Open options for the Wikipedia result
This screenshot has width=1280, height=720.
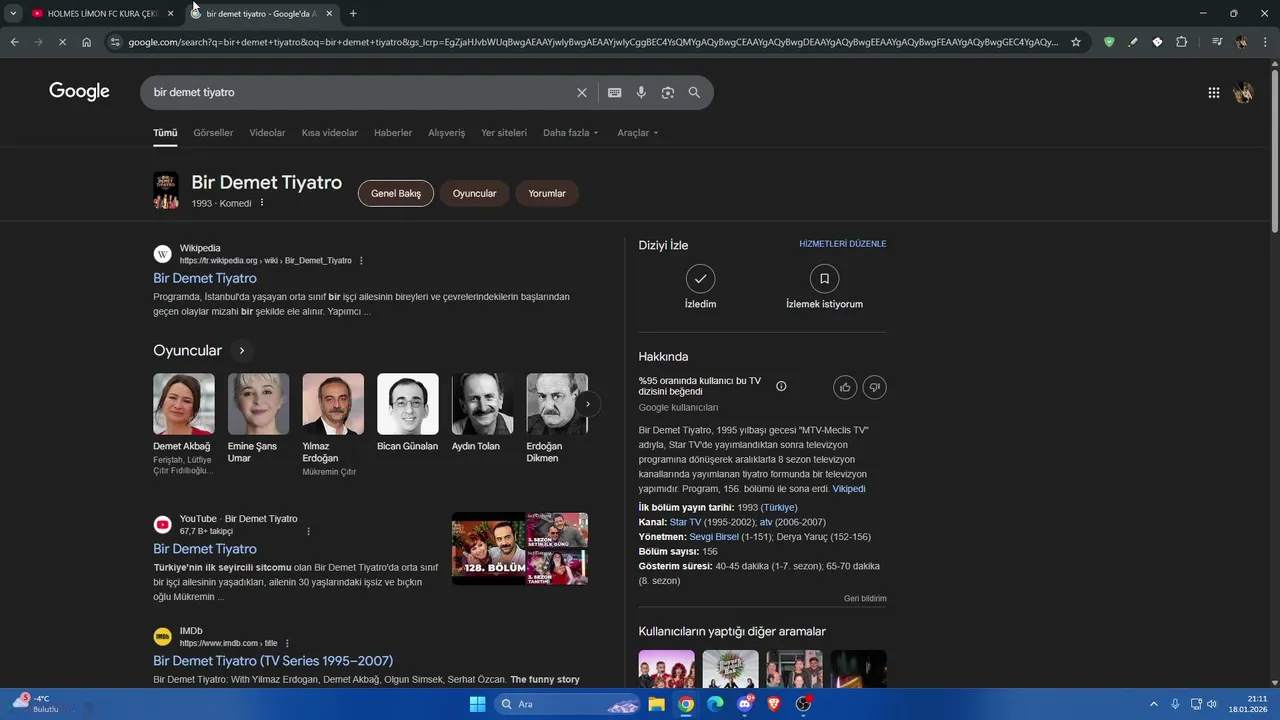[x=361, y=261]
